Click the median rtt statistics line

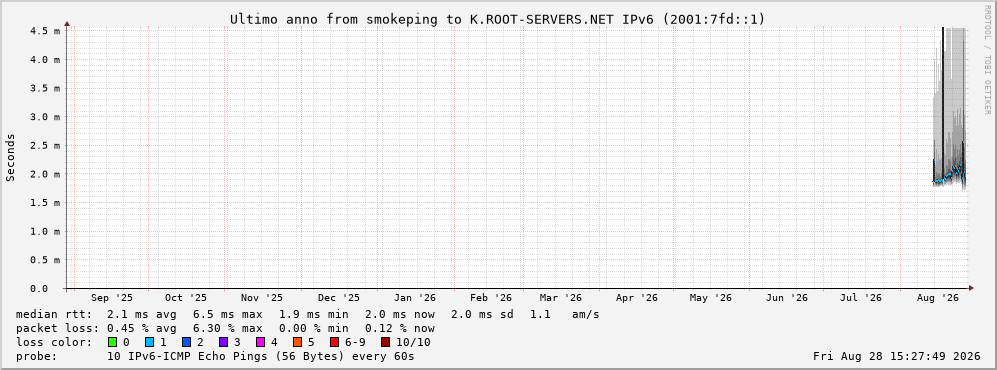pyautogui.click(x=307, y=314)
